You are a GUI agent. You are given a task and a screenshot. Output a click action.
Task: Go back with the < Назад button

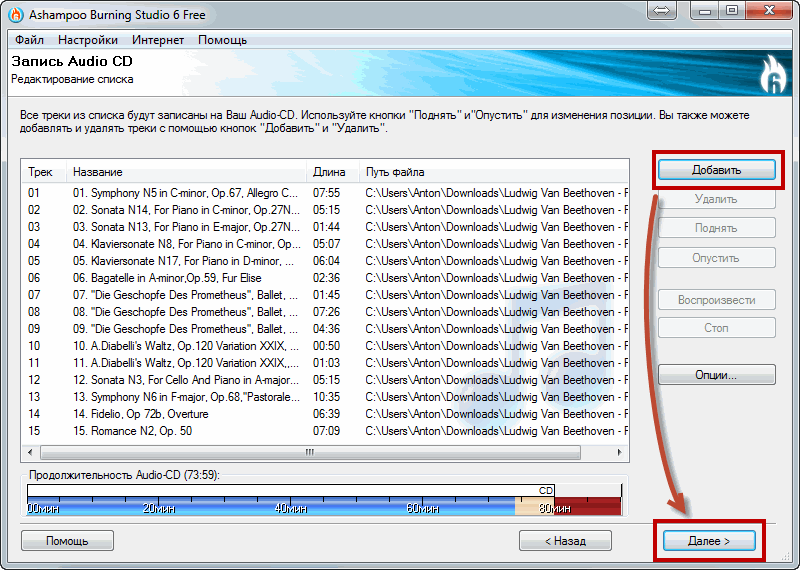pos(565,541)
